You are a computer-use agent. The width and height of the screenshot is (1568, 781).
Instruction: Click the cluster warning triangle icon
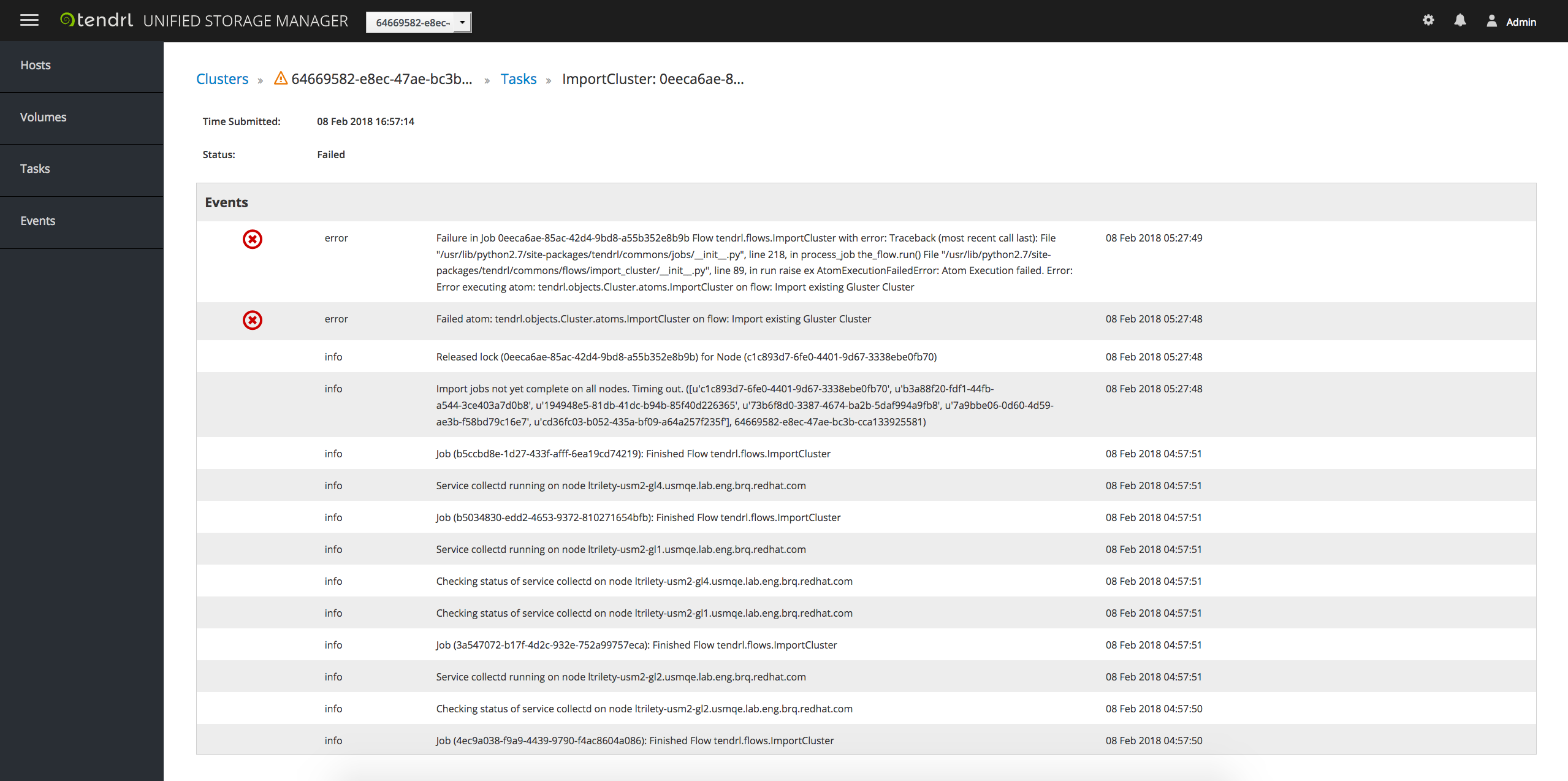tap(281, 78)
